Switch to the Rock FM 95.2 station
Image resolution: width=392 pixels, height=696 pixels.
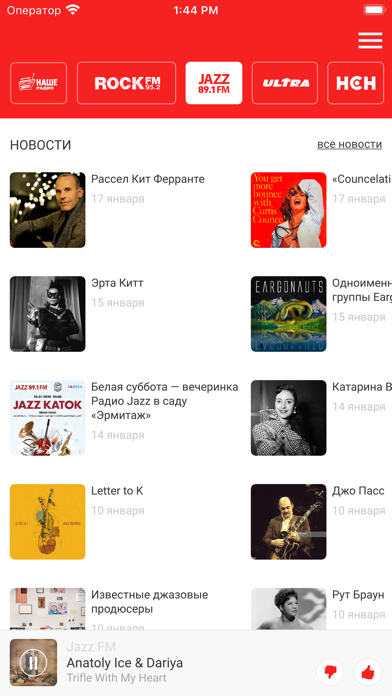[127, 83]
